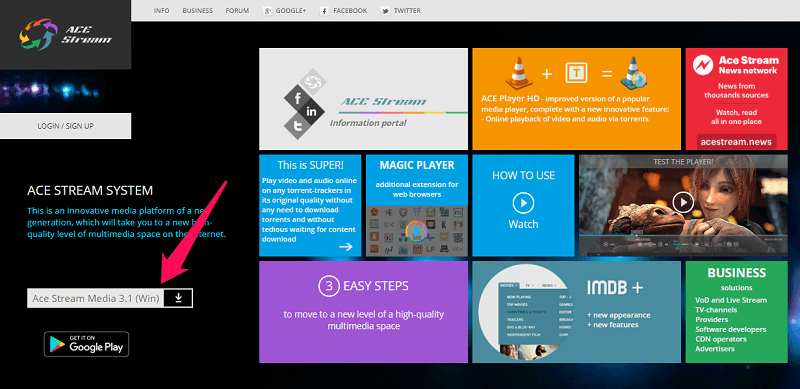Click the Twitter bird icon in top bar
The image size is (800, 389).
[x=385, y=11]
